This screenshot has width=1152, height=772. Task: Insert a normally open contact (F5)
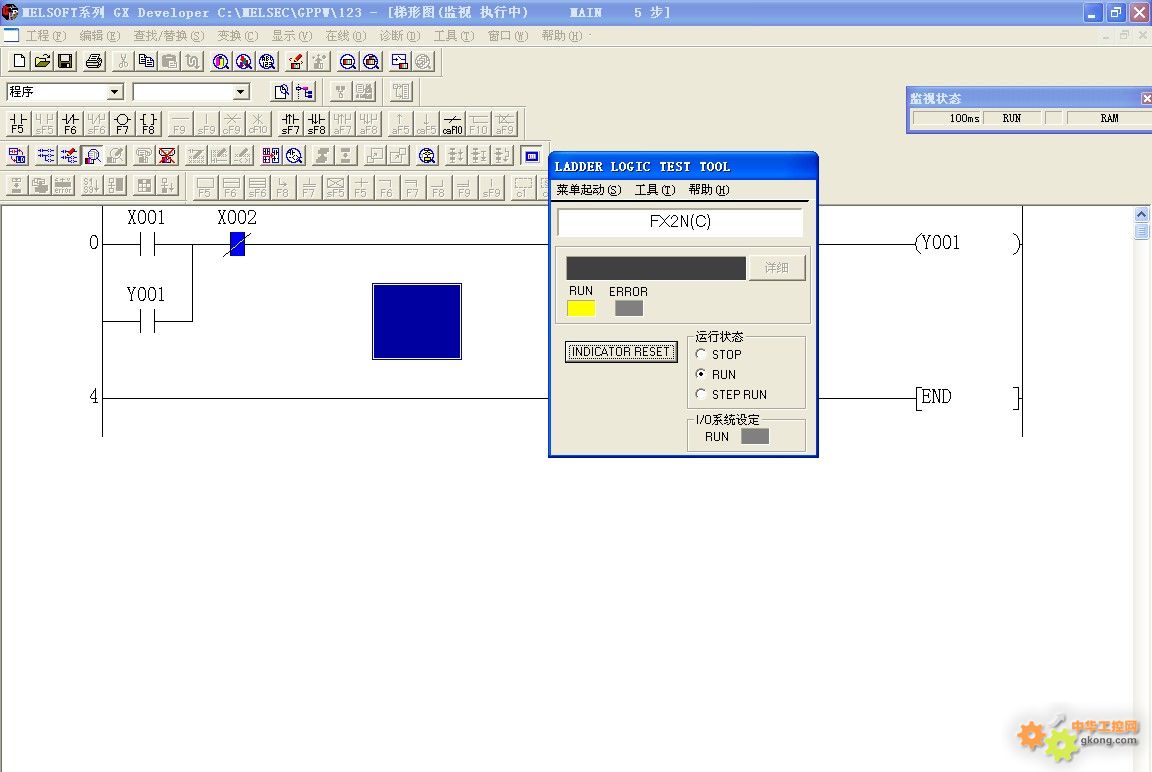18,123
